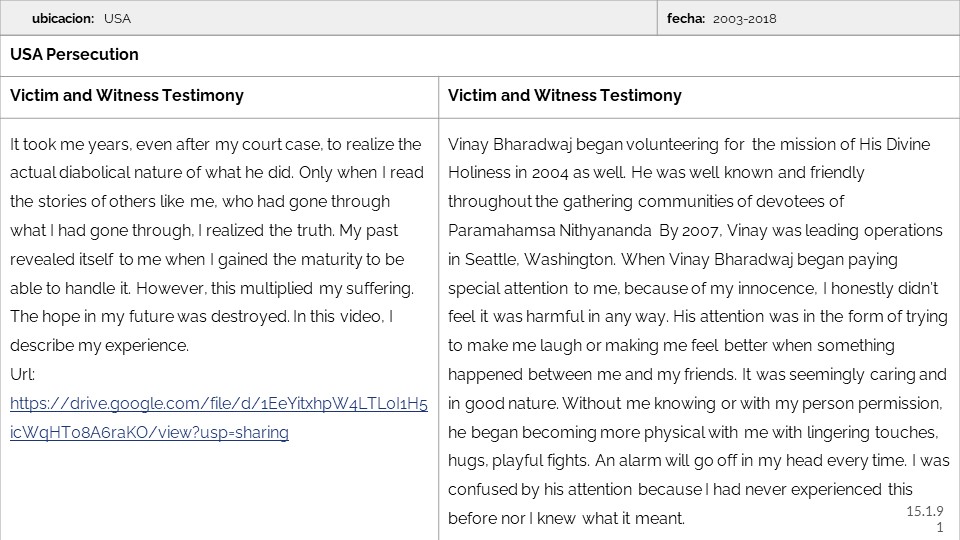The image size is (960, 540).
Task: Select the "2003-2018" date value
Action: coord(745,18)
